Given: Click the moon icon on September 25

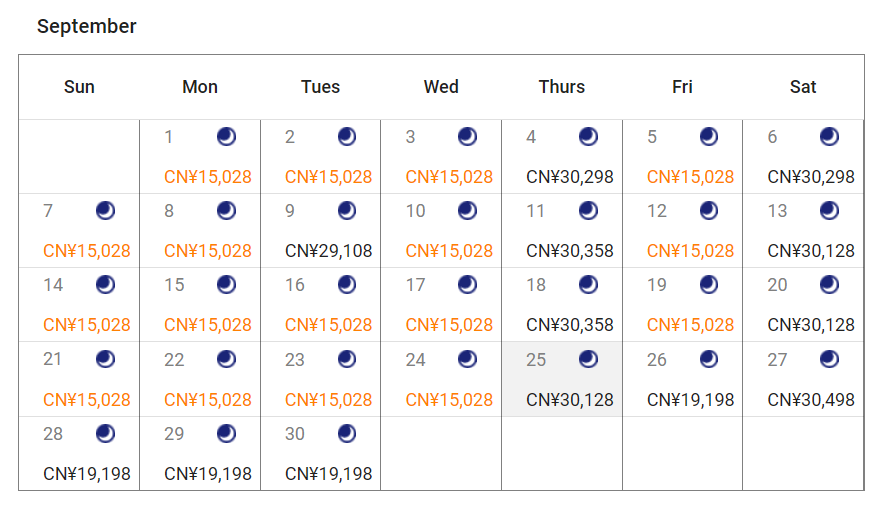Looking at the screenshot, I should pos(588,358).
